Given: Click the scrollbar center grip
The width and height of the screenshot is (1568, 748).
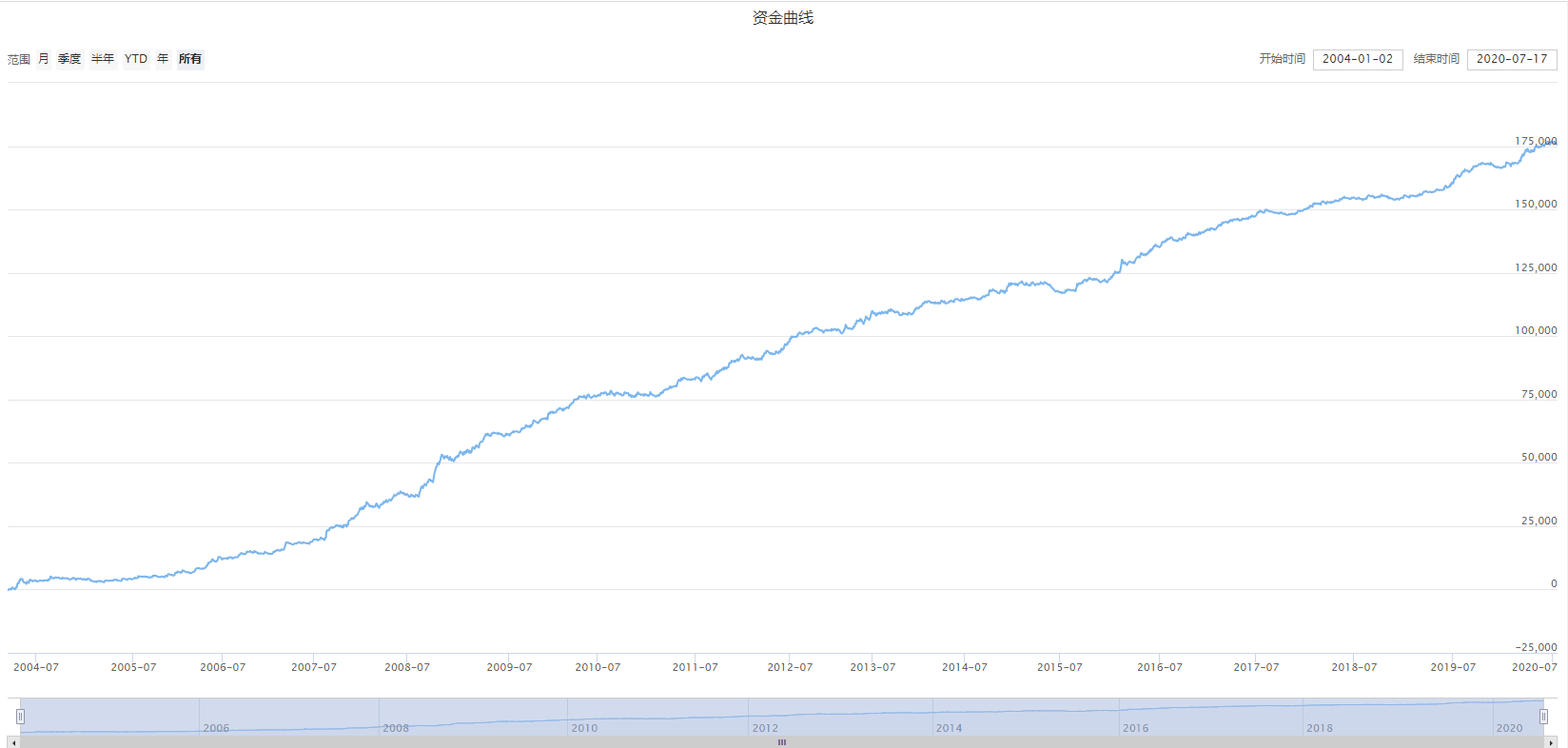Looking at the screenshot, I should 782,742.
